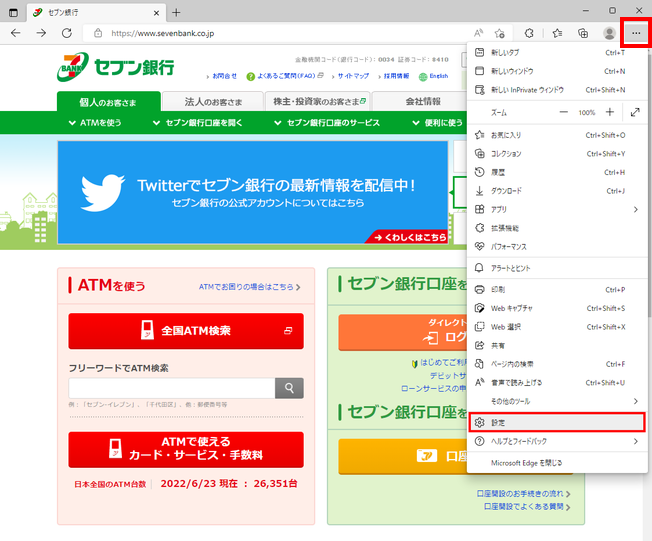Expand the アプリ submenu
The width and height of the screenshot is (652, 541).
tap(557, 210)
